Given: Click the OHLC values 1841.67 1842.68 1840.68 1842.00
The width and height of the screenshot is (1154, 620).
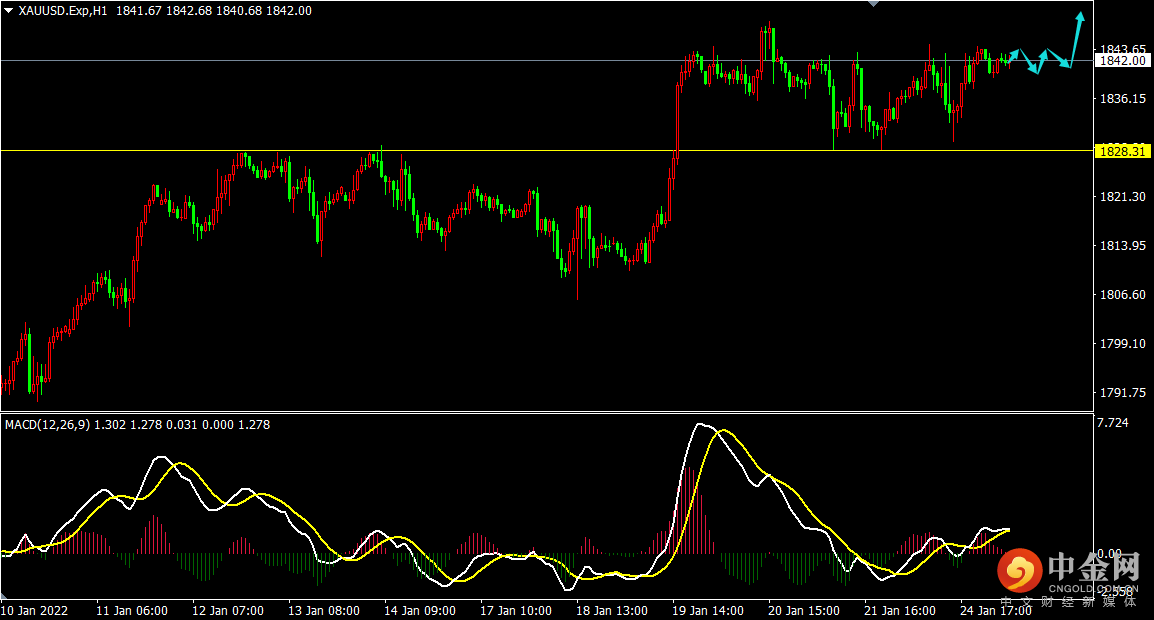Looking at the screenshot, I should tap(213, 11).
